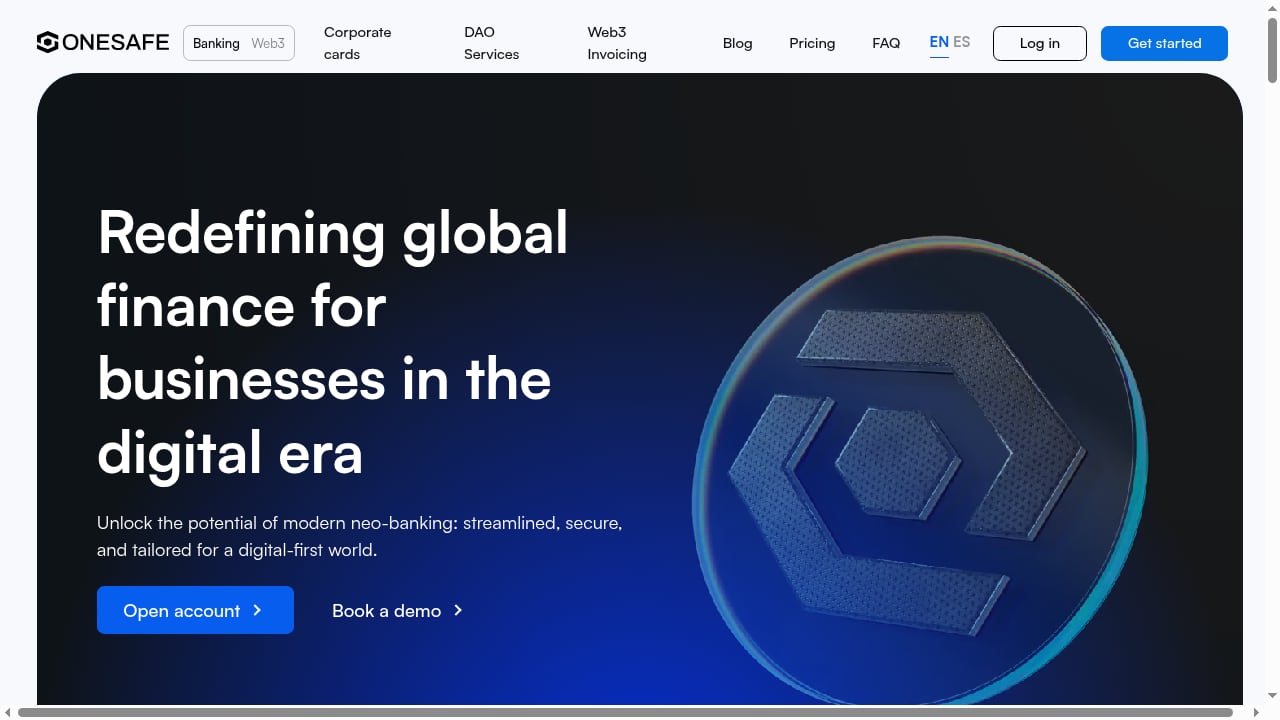The image size is (1280, 720).
Task: Click the Log in button
Action: 1040,43
